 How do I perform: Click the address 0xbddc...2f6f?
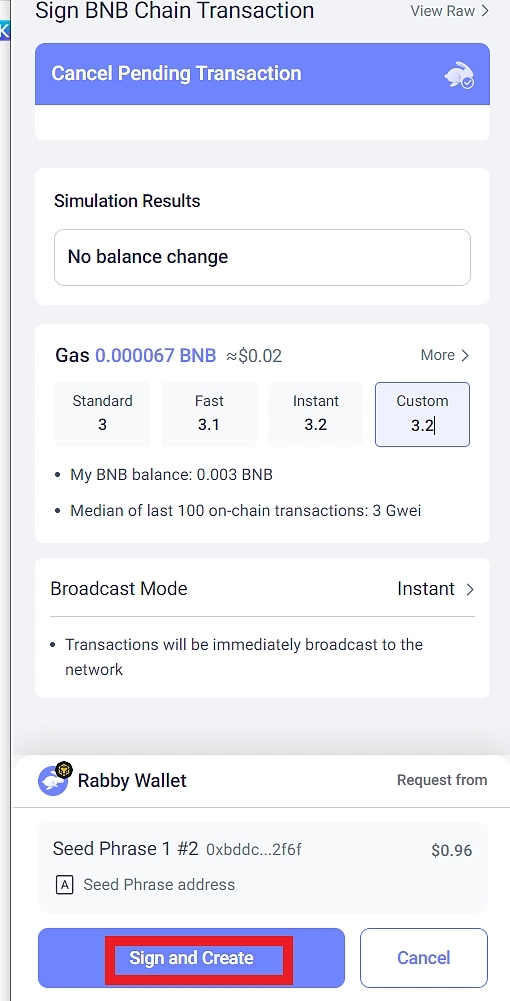pos(254,850)
